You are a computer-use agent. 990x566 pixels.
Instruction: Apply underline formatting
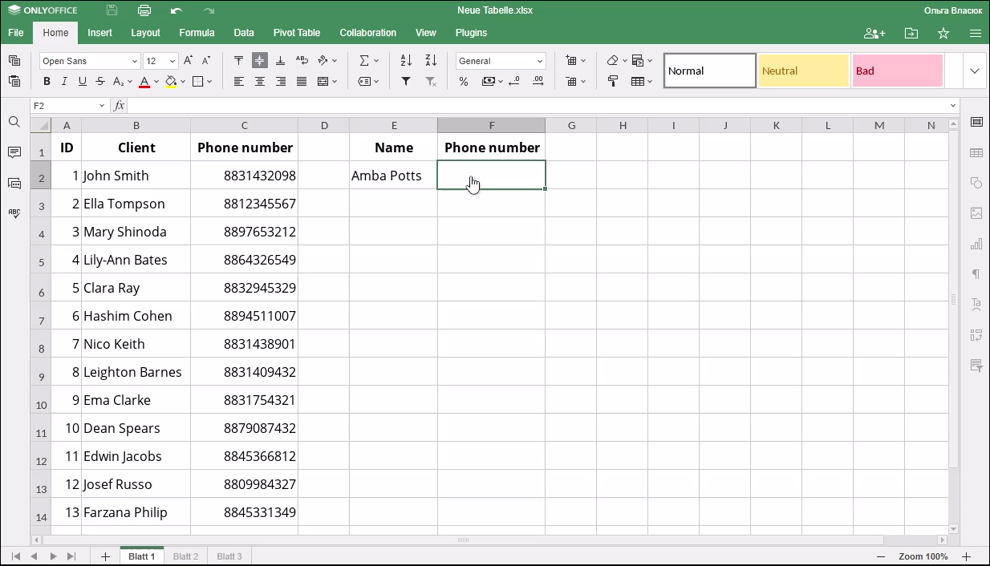tap(82, 81)
